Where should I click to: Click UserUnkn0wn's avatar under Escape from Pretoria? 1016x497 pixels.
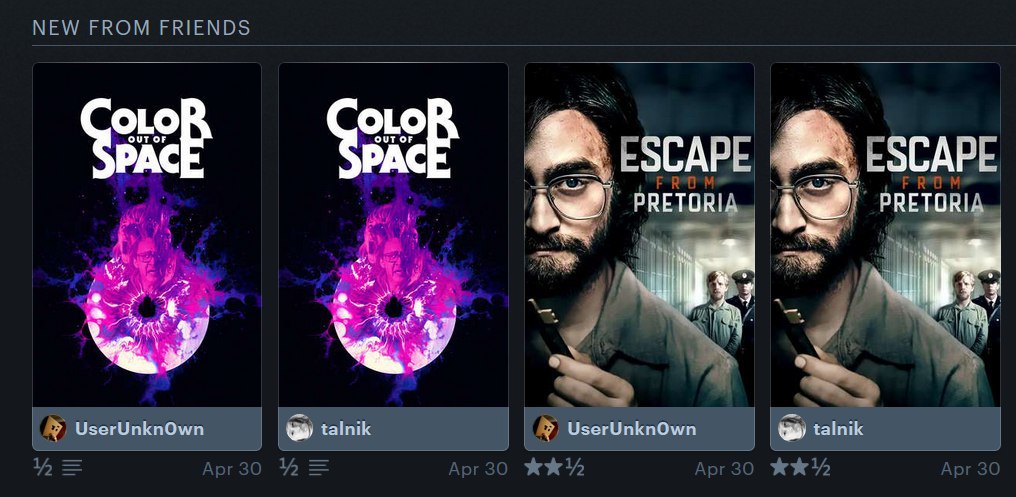[546, 428]
